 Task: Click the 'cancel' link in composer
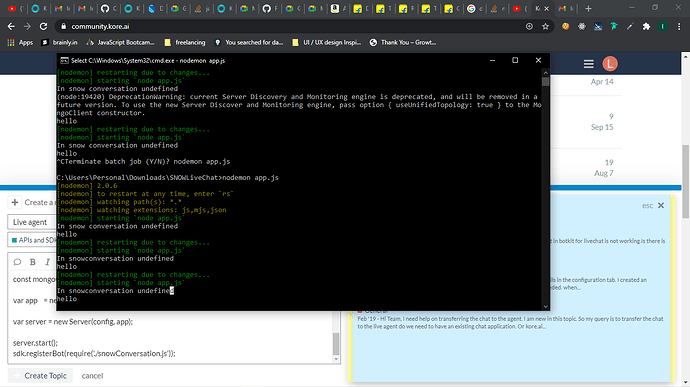pos(92,376)
